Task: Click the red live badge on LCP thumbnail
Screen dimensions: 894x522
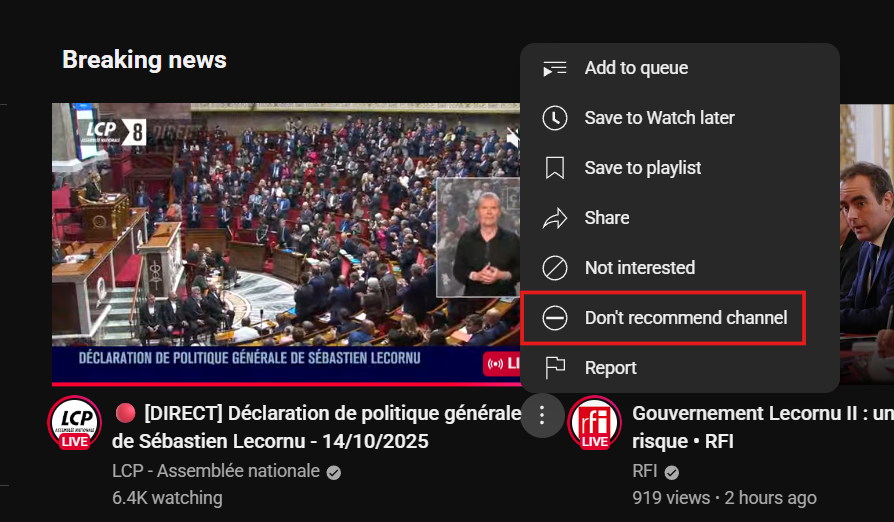Action: click(501, 363)
